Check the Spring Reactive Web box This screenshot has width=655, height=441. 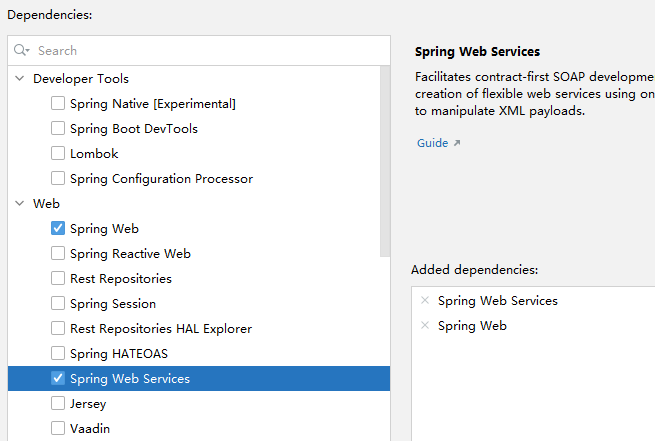point(58,253)
